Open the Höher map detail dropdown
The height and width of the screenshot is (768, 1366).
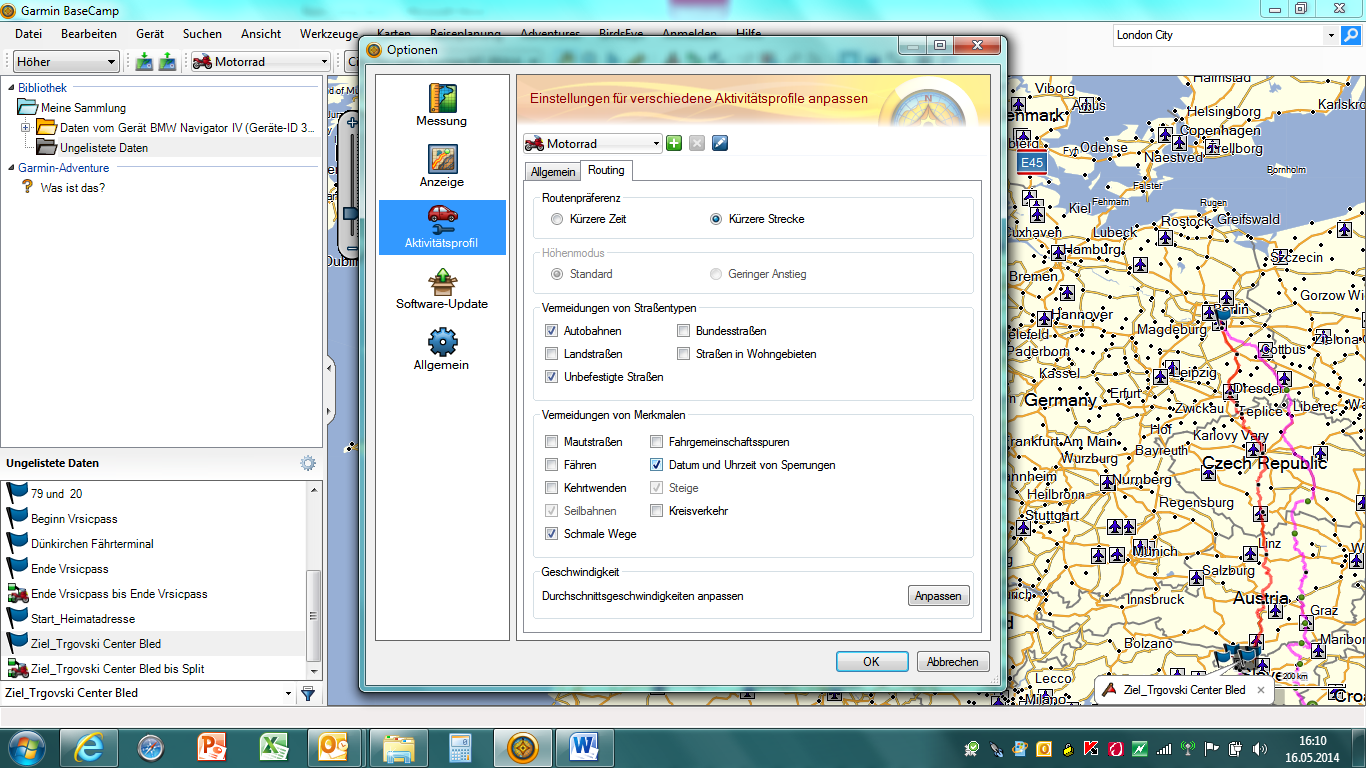67,62
